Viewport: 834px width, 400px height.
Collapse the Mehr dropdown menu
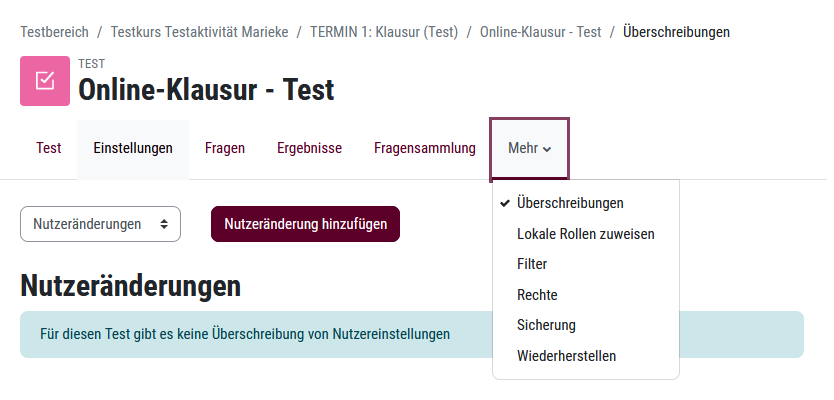click(529, 148)
